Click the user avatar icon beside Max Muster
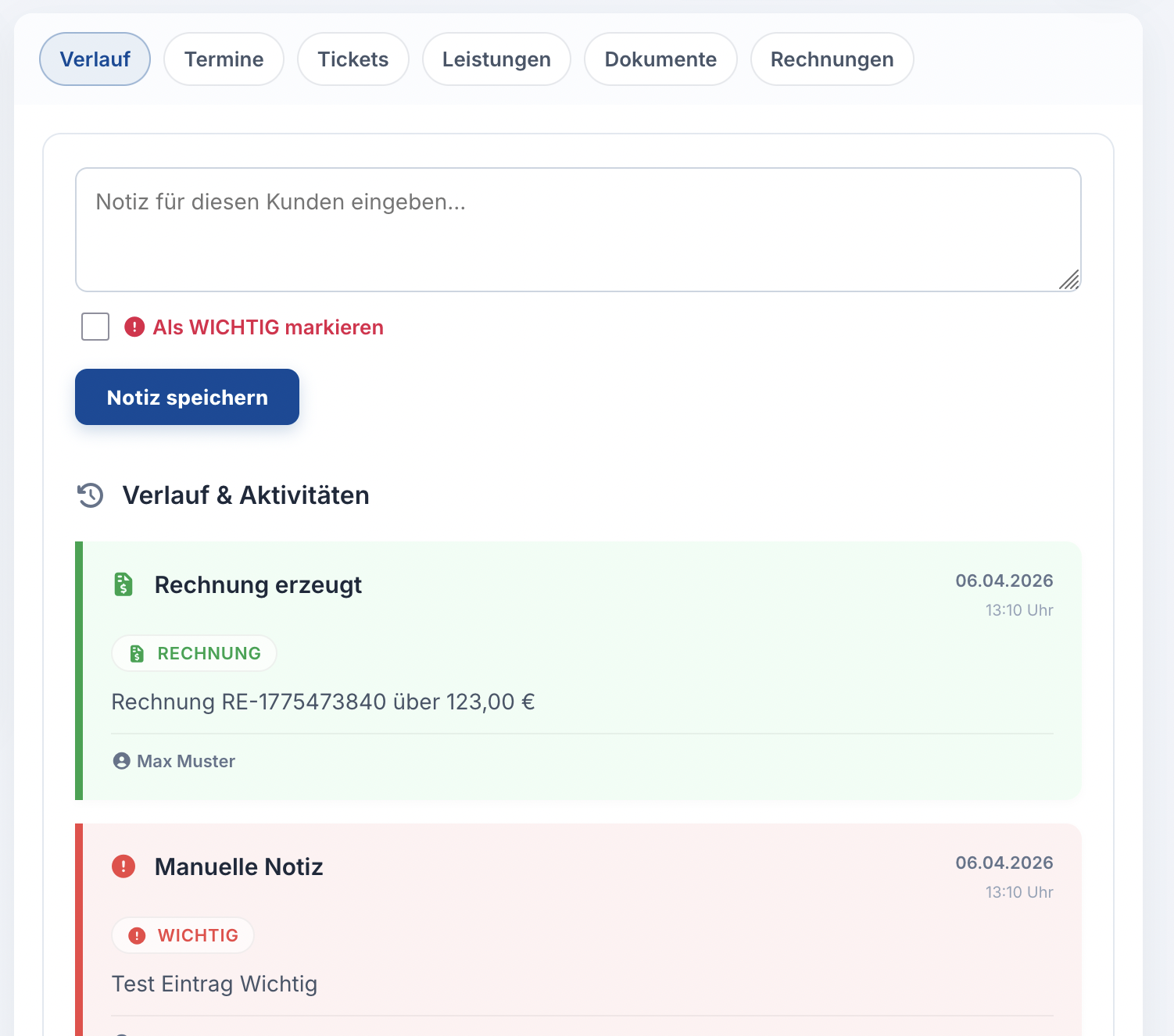 121,761
